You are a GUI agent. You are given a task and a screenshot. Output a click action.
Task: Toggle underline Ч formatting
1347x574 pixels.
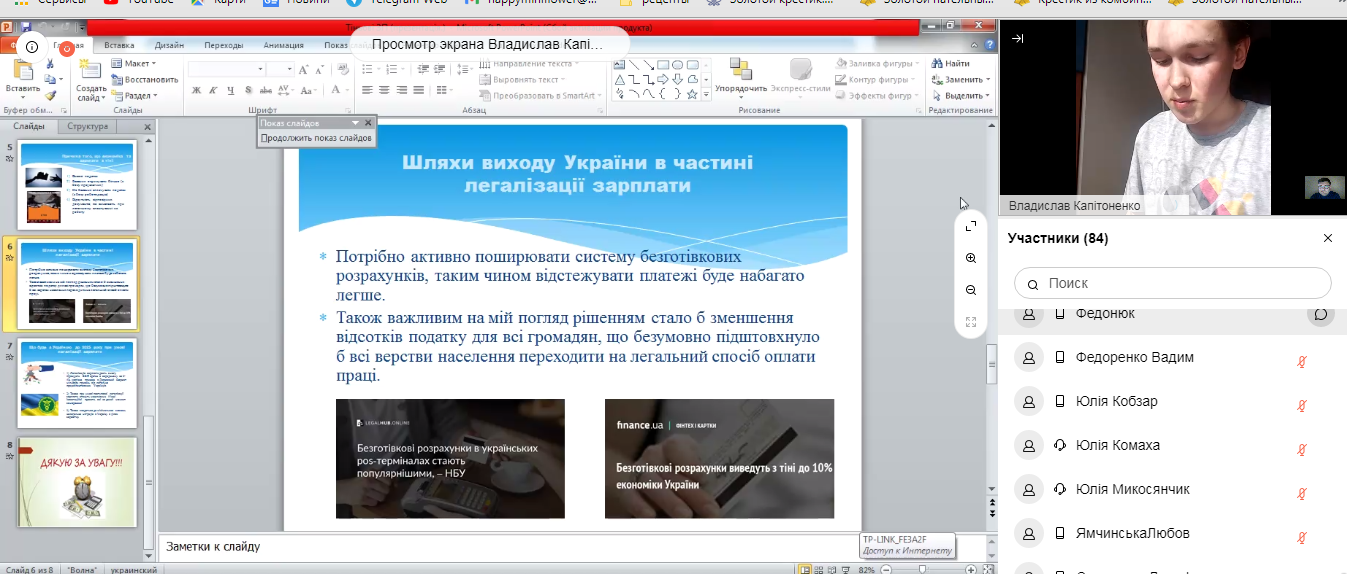point(229,91)
